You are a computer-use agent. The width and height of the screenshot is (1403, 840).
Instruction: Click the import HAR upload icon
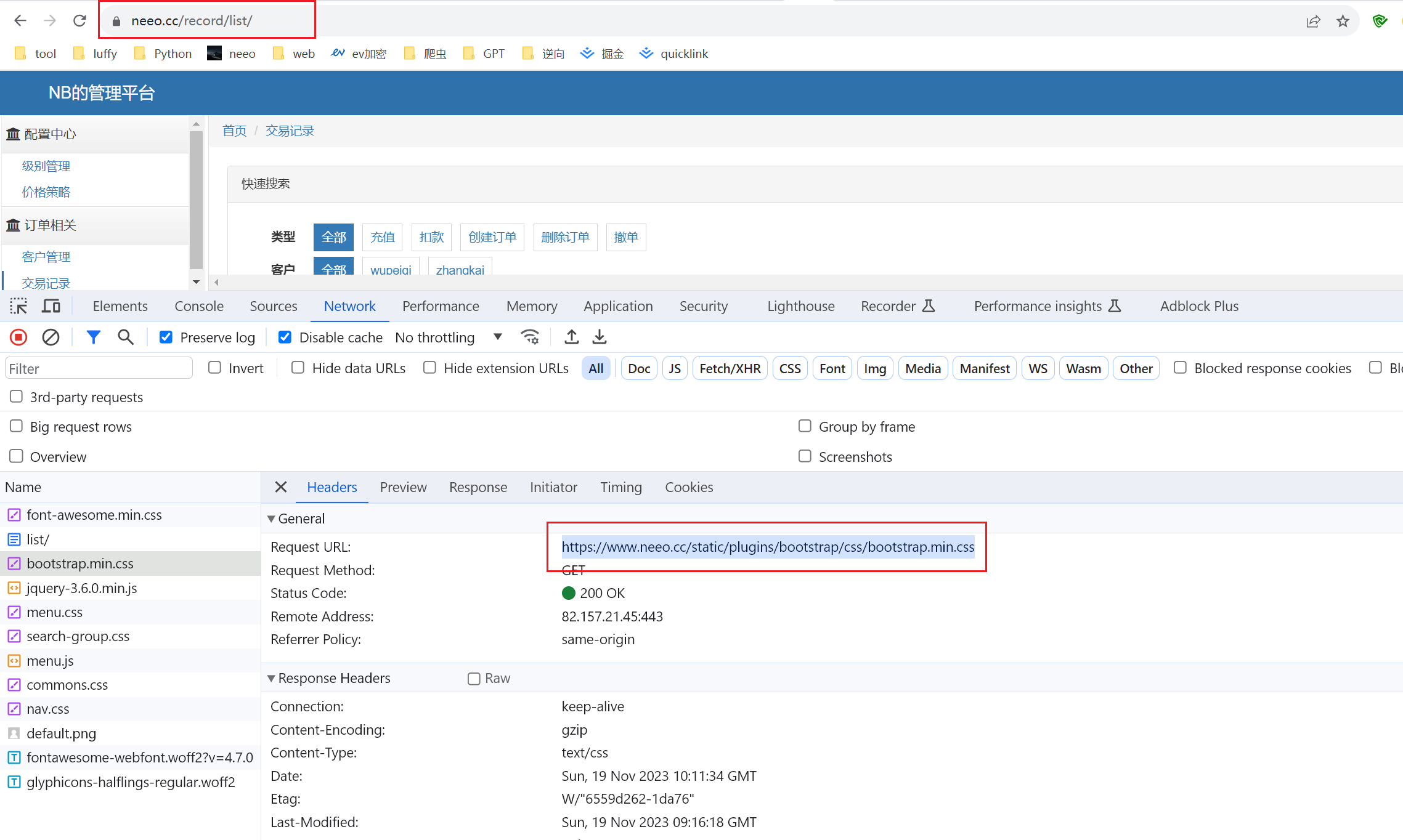[572, 337]
